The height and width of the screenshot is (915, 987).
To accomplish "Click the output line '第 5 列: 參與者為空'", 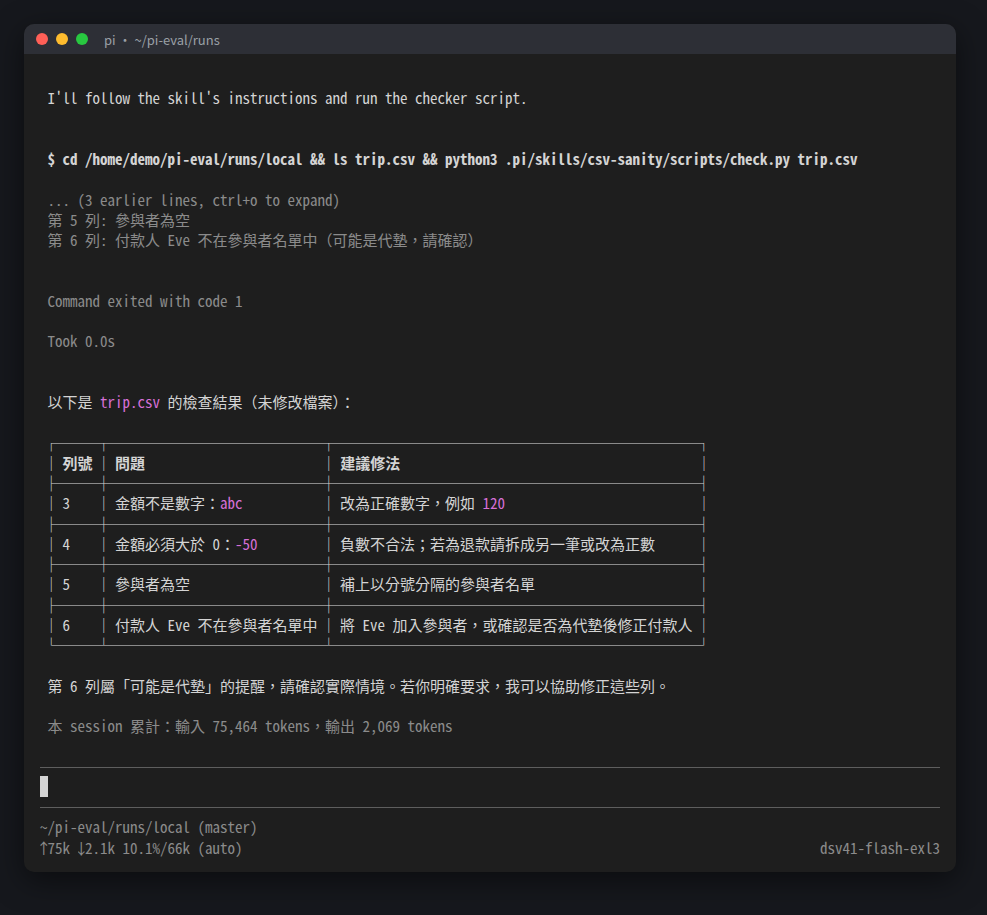I will coord(118,221).
